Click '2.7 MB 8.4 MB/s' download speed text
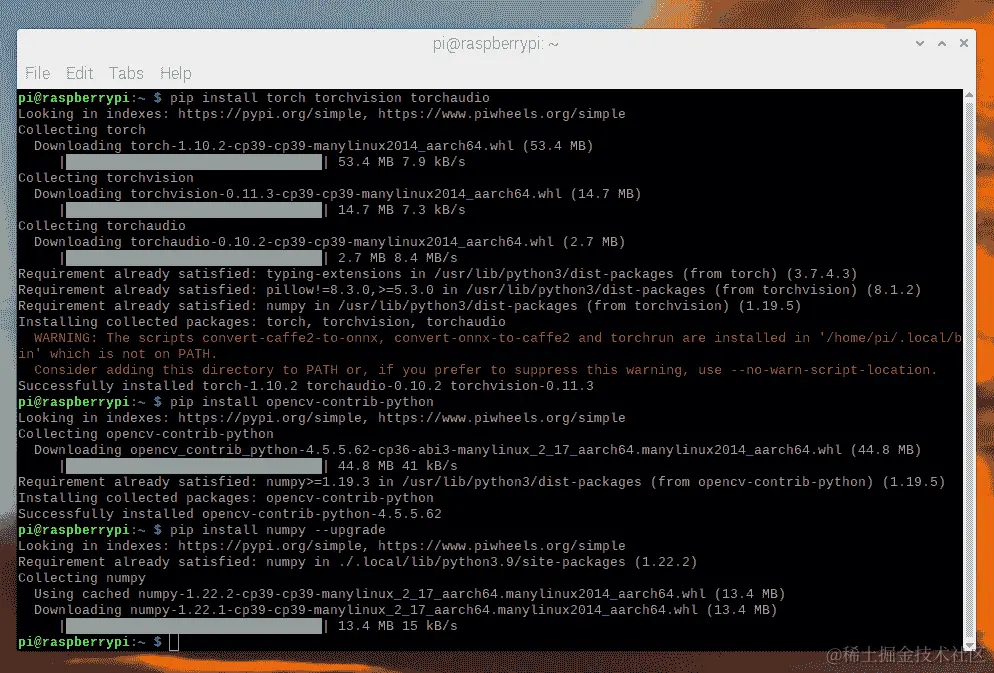 click(x=397, y=258)
